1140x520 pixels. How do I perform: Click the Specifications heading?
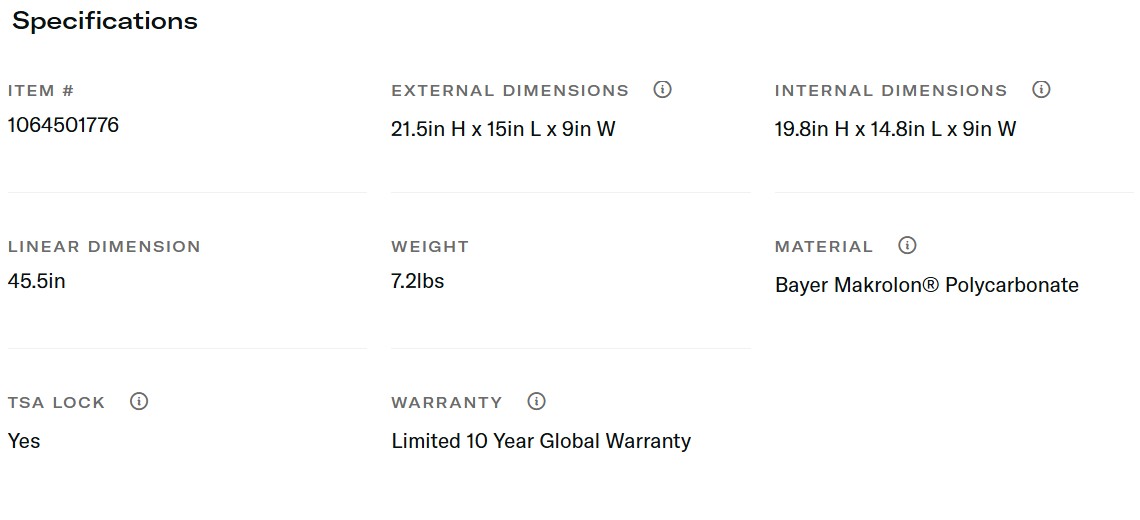(105, 21)
